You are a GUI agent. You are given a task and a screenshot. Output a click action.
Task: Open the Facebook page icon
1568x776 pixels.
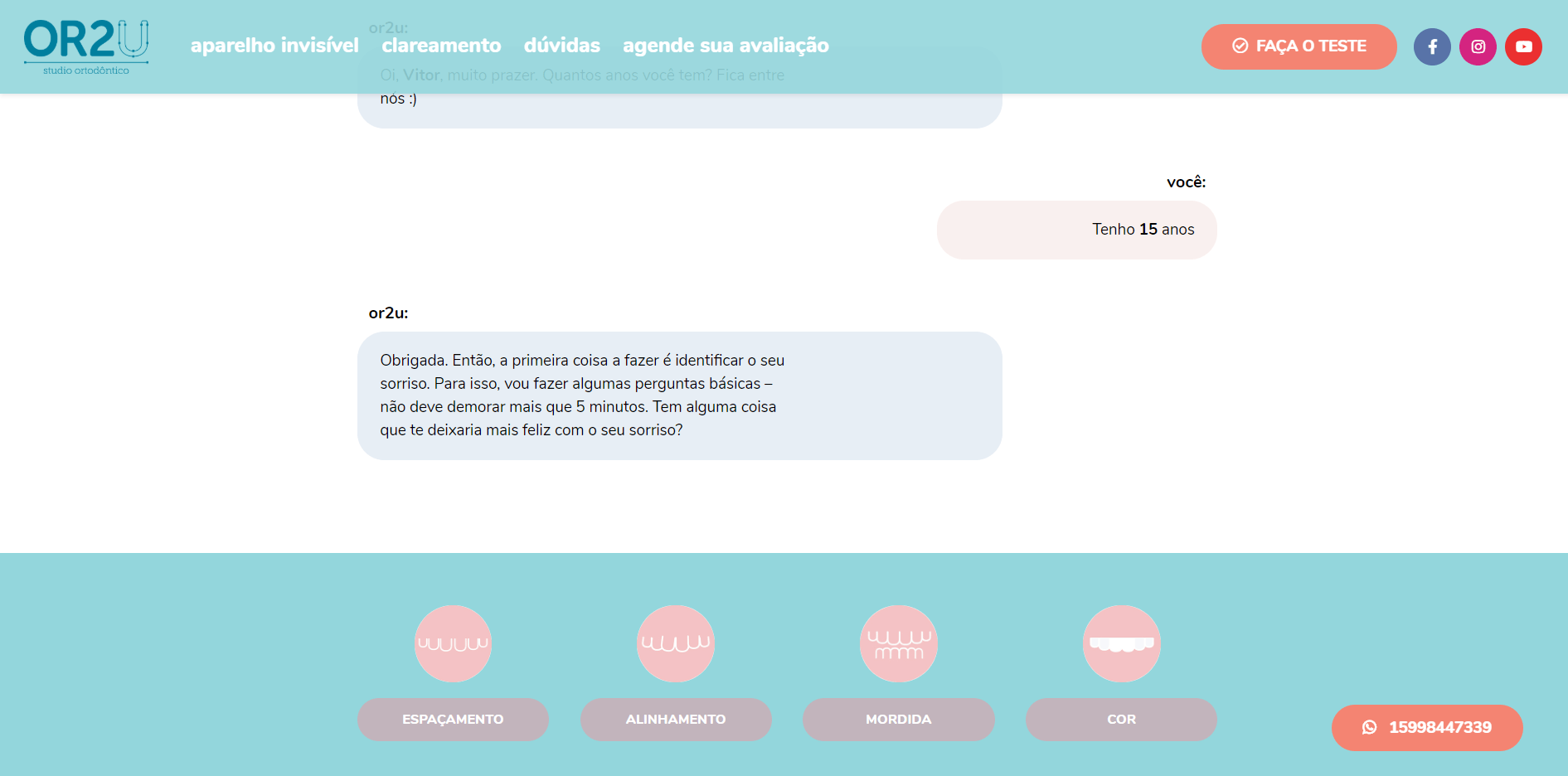pos(1432,46)
